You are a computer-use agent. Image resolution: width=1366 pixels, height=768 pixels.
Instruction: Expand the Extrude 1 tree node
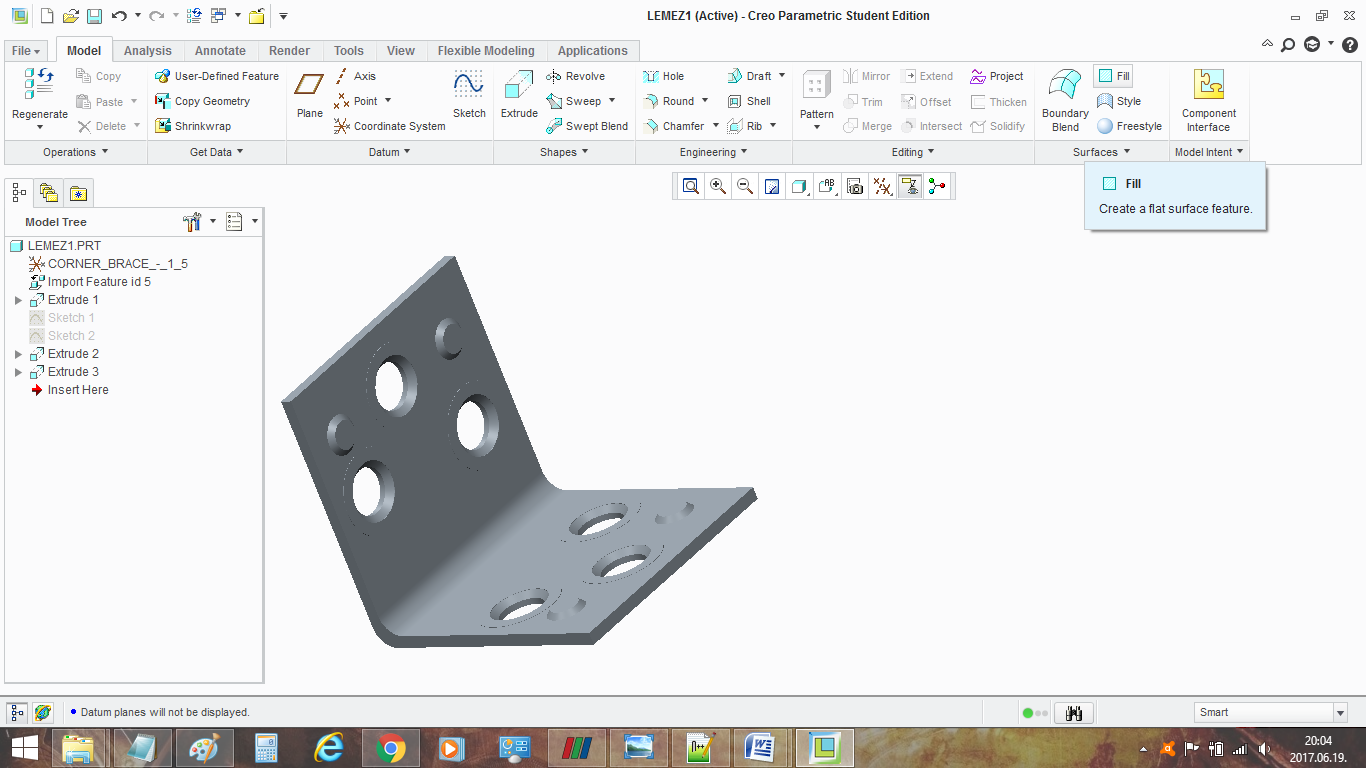(x=18, y=300)
